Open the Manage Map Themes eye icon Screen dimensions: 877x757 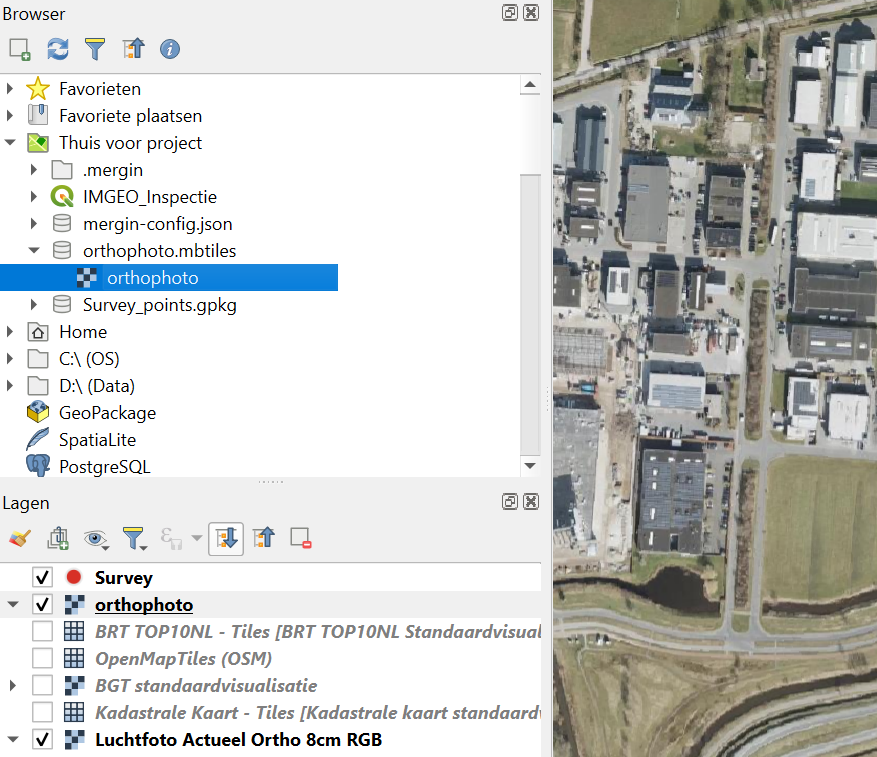(96, 539)
